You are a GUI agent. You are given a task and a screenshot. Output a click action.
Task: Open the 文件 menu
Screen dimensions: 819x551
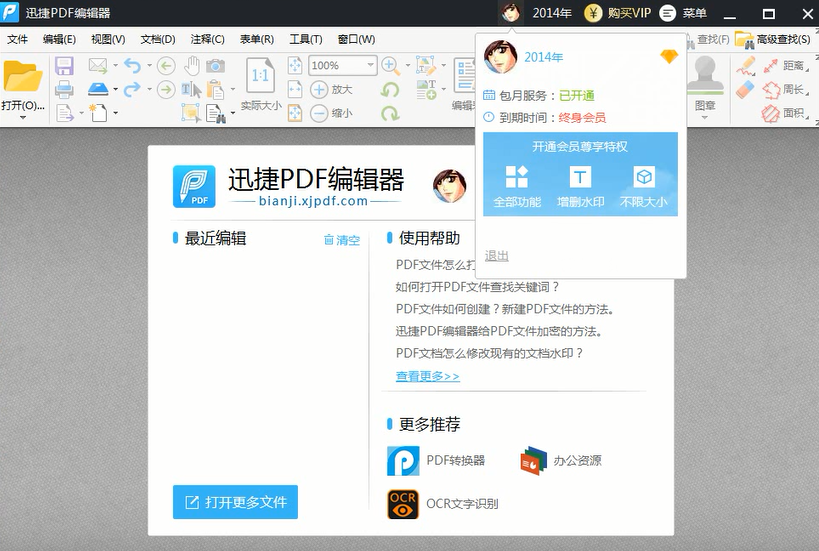coord(17,39)
